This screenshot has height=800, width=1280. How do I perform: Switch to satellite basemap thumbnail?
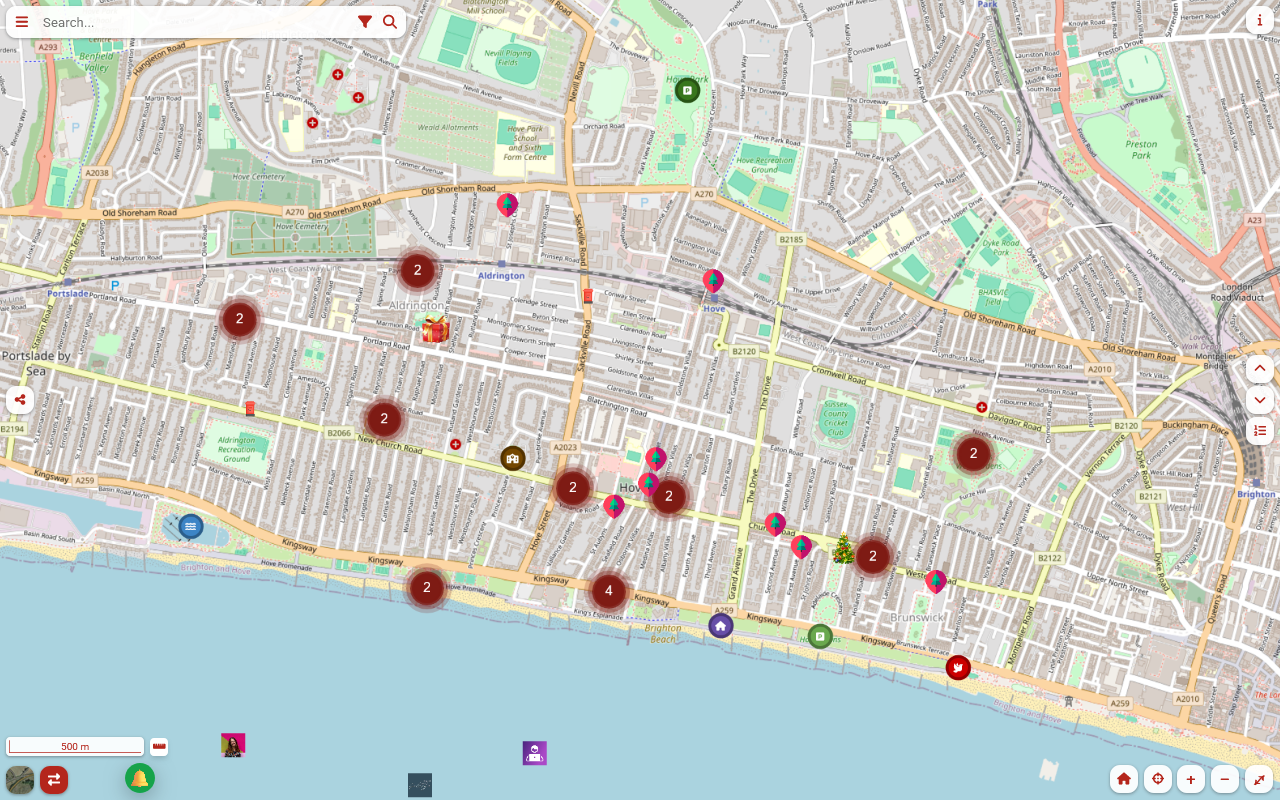(x=20, y=779)
